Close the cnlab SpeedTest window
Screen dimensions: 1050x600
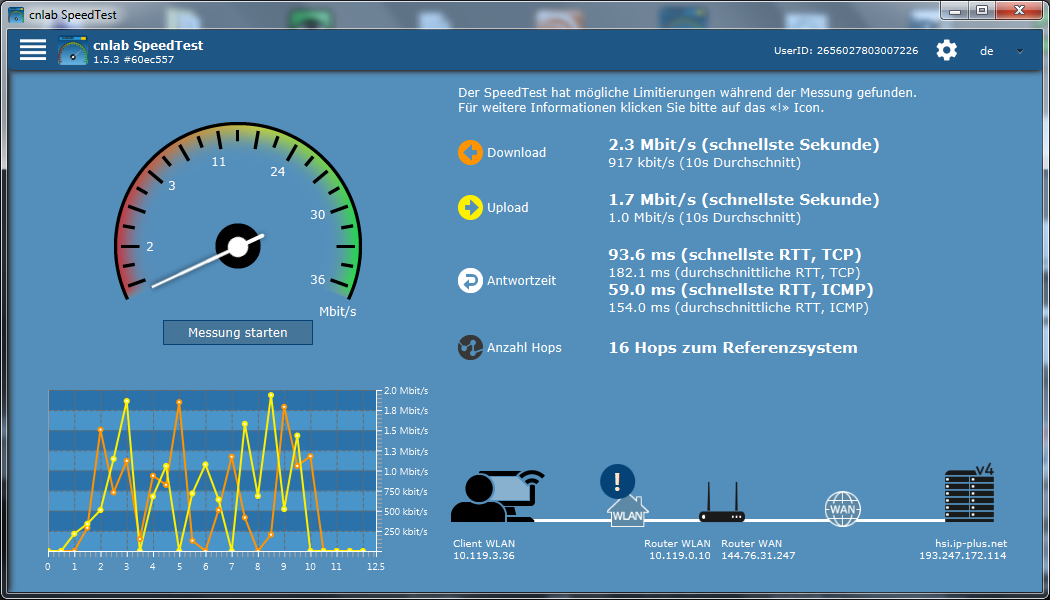click(x=1019, y=9)
